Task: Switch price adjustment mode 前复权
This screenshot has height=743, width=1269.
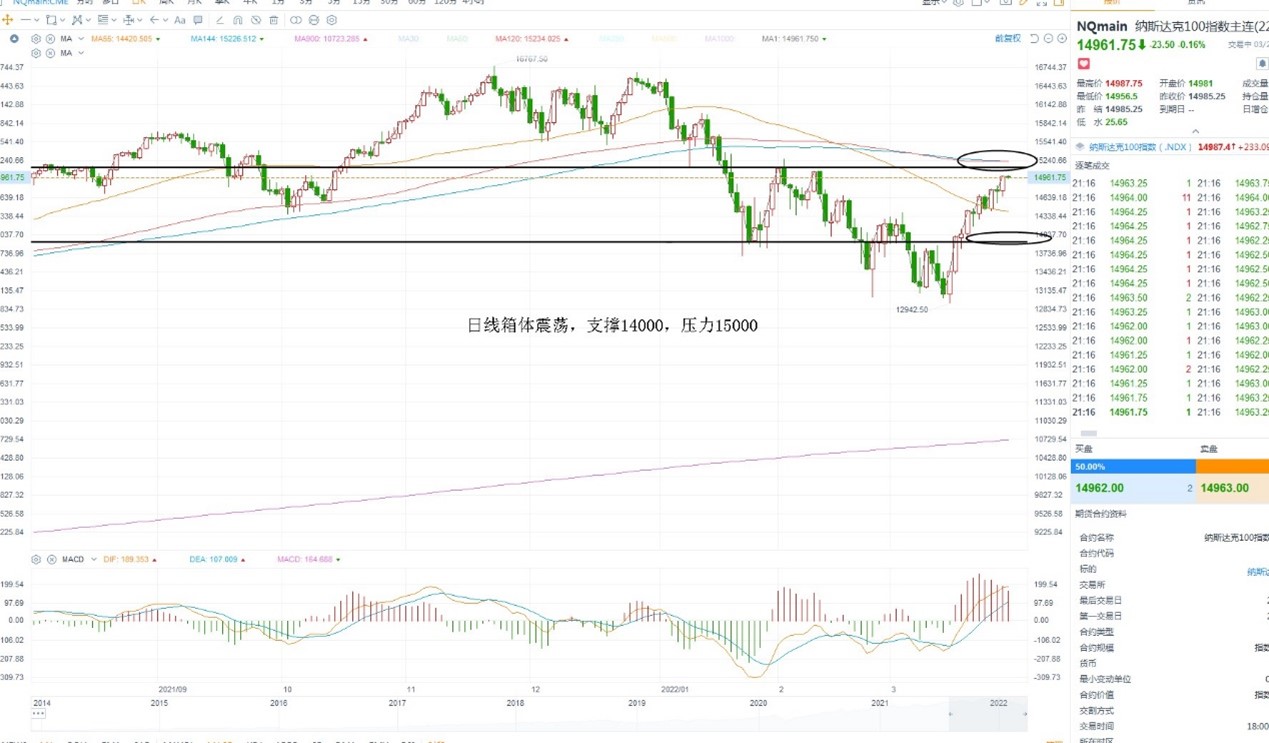Action: [1007, 39]
